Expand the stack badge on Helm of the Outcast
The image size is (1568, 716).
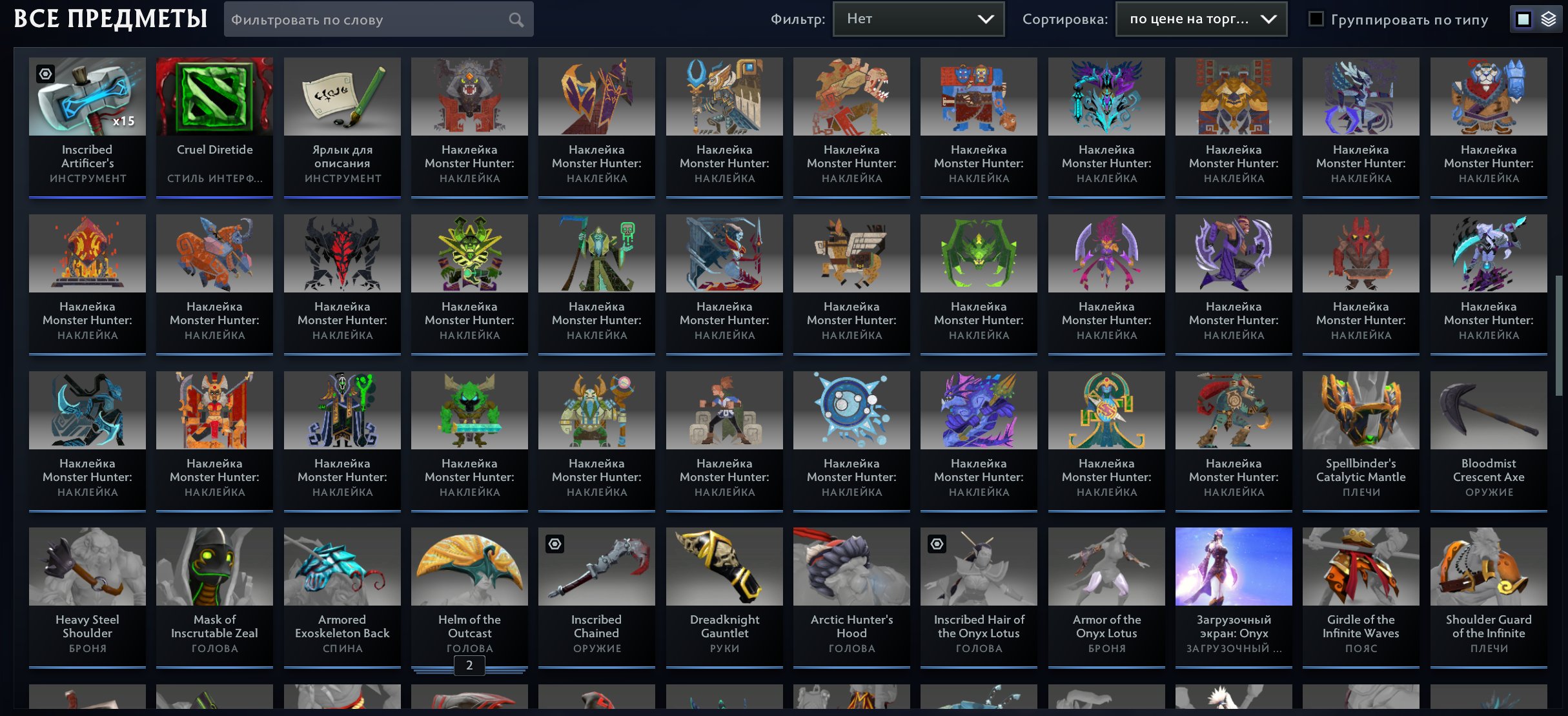click(x=469, y=665)
